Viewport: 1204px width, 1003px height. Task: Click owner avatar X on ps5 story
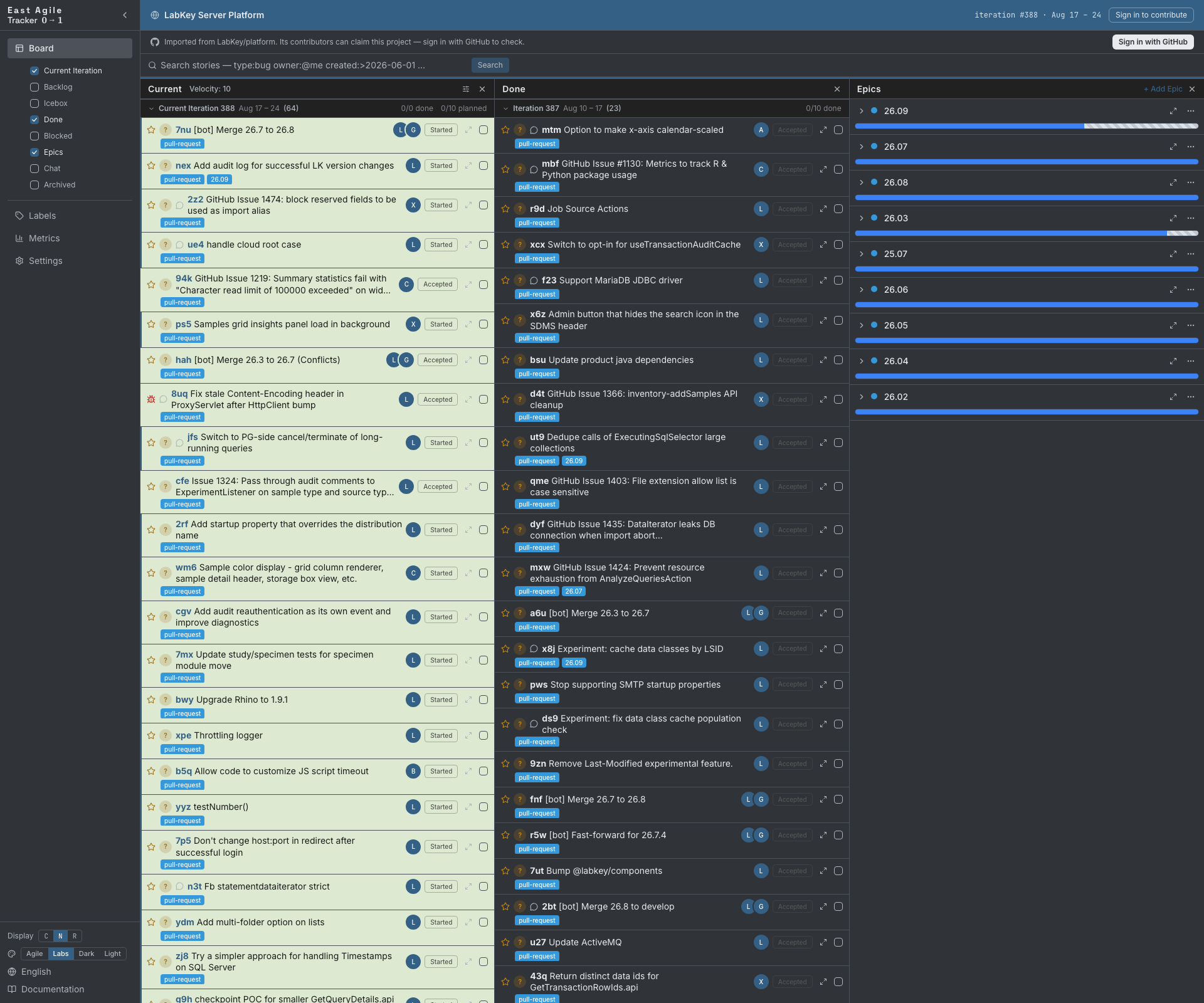pyautogui.click(x=413, y=324)
